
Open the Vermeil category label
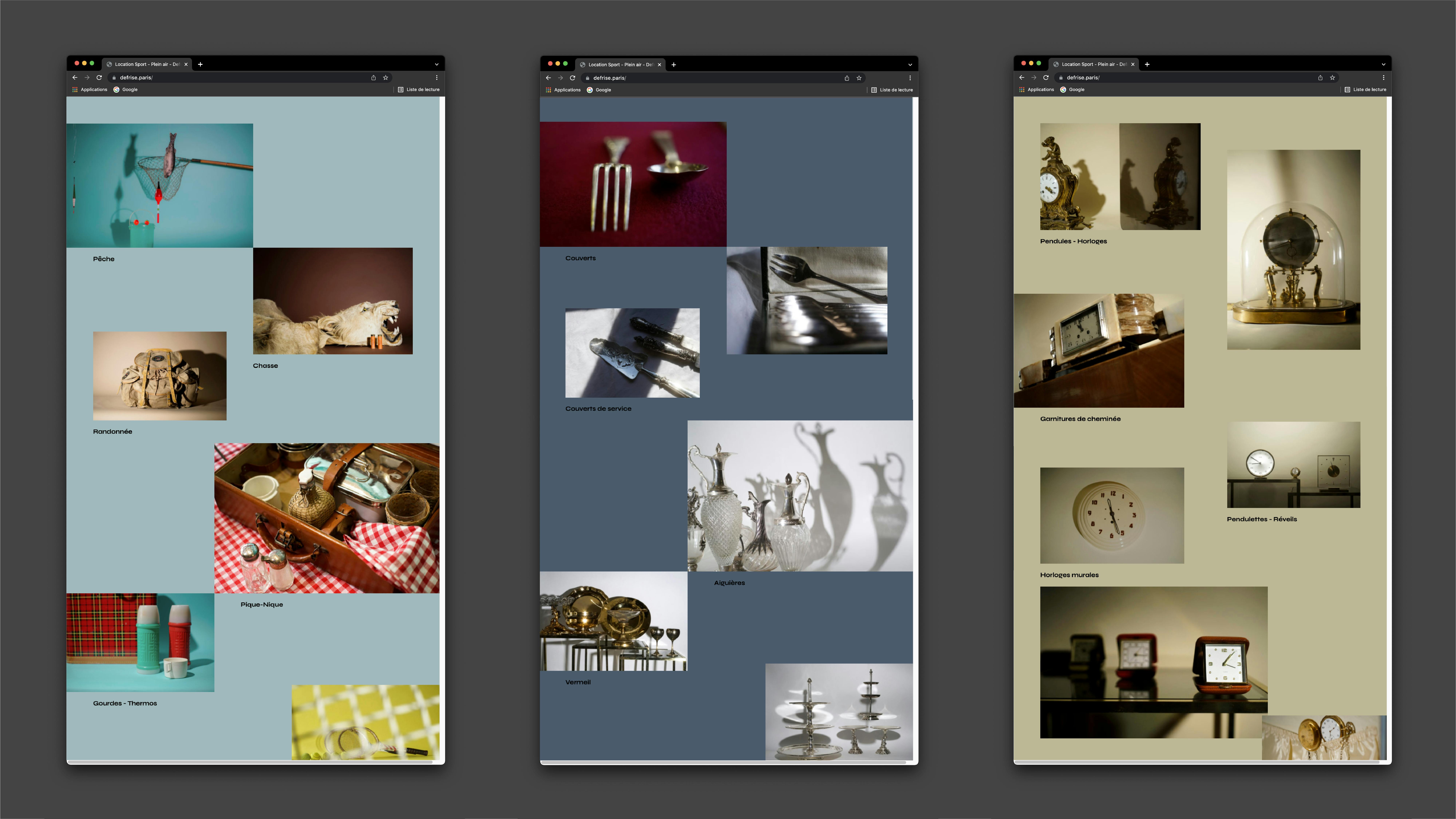click(x=578, y=682)
